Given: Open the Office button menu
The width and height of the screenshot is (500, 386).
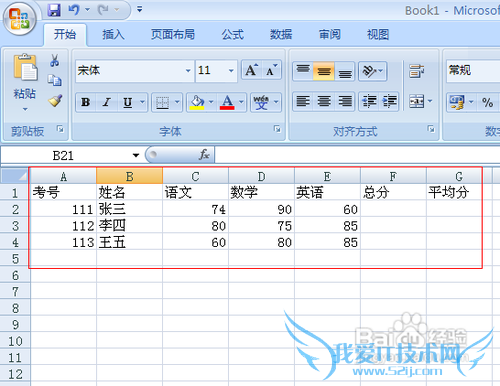Looking at the screenshot, I should (x=19, y=19).
